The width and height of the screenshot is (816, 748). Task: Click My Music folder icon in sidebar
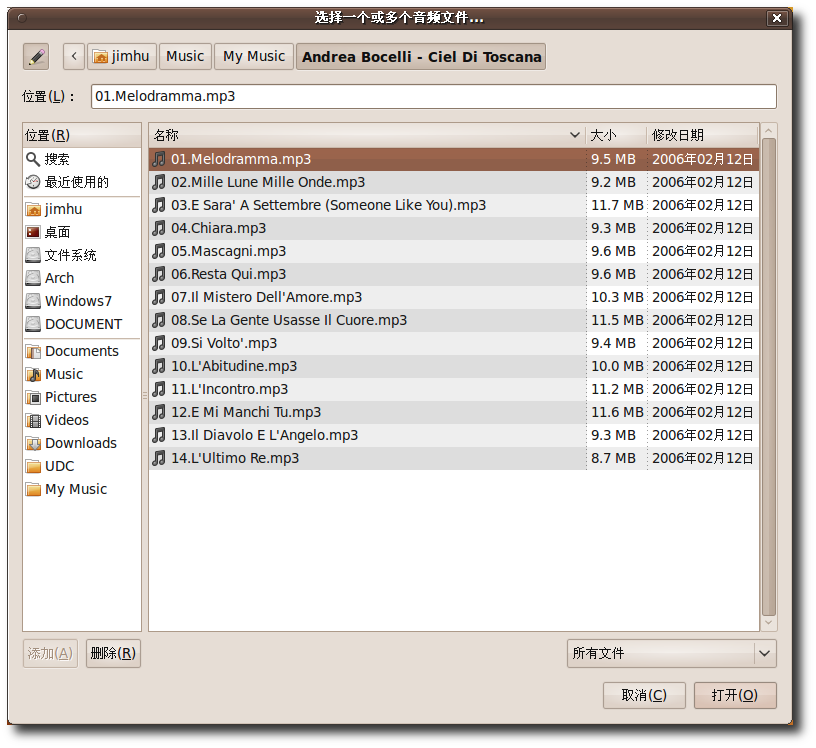click(33, 489)
